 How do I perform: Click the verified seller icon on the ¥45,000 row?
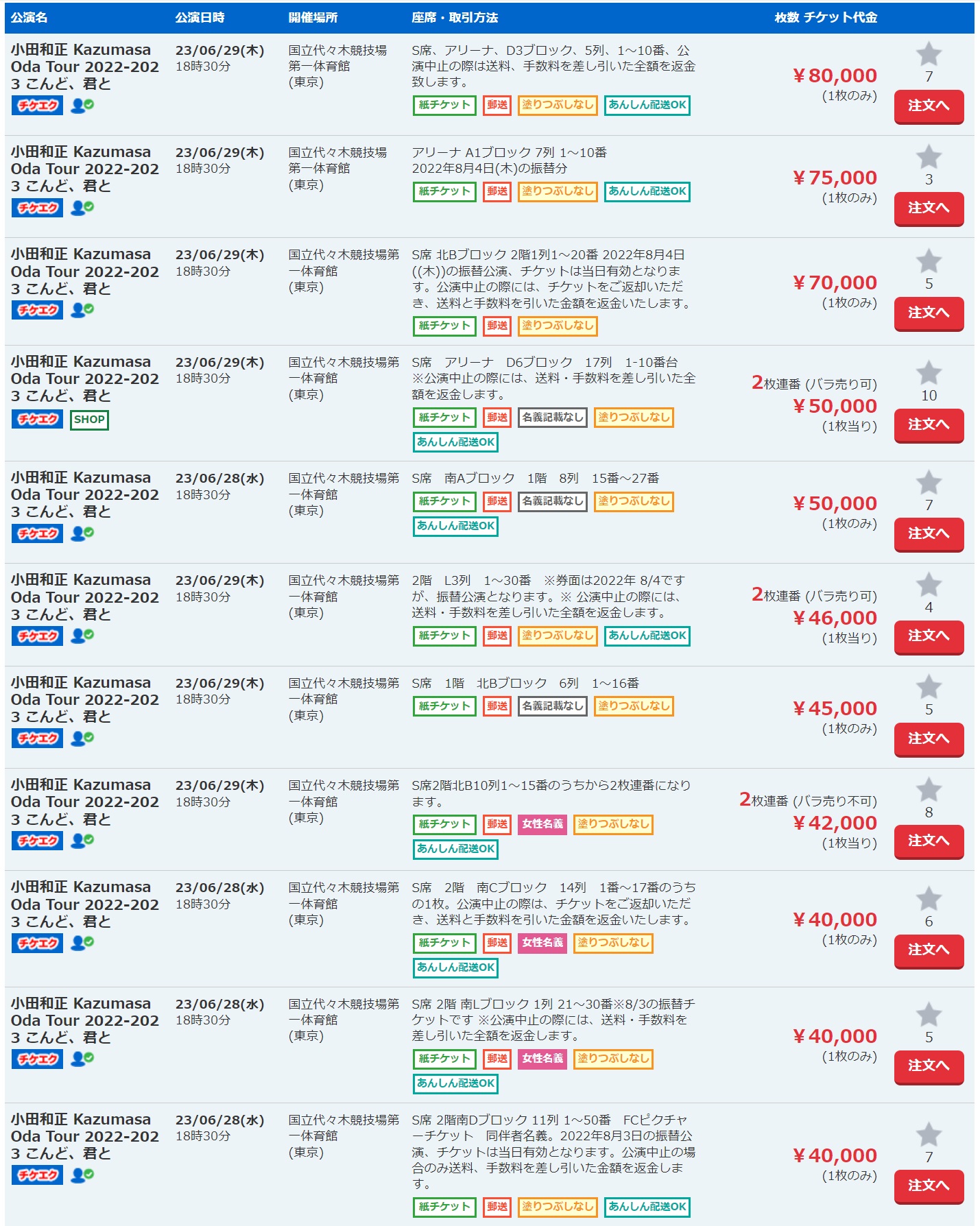click(x=82, y=738)
